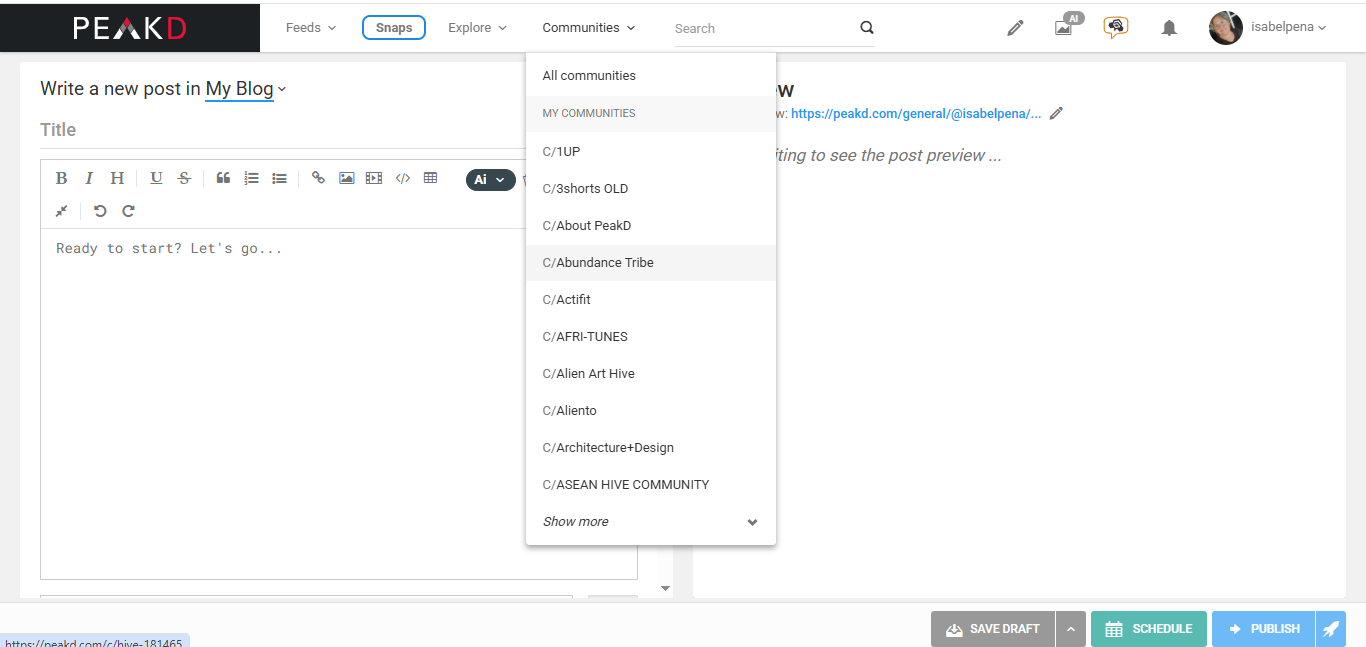Insert a link with the chain icon
1366x647 pixels.
[318, 178]
